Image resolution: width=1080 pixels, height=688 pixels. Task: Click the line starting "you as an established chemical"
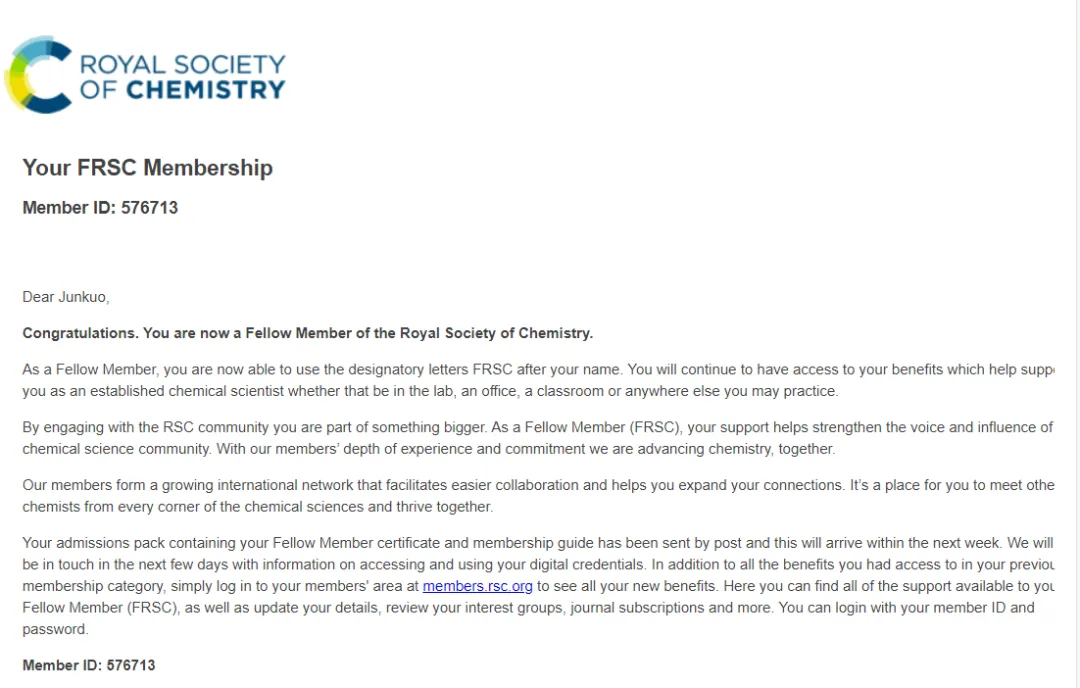coord(430,391)
